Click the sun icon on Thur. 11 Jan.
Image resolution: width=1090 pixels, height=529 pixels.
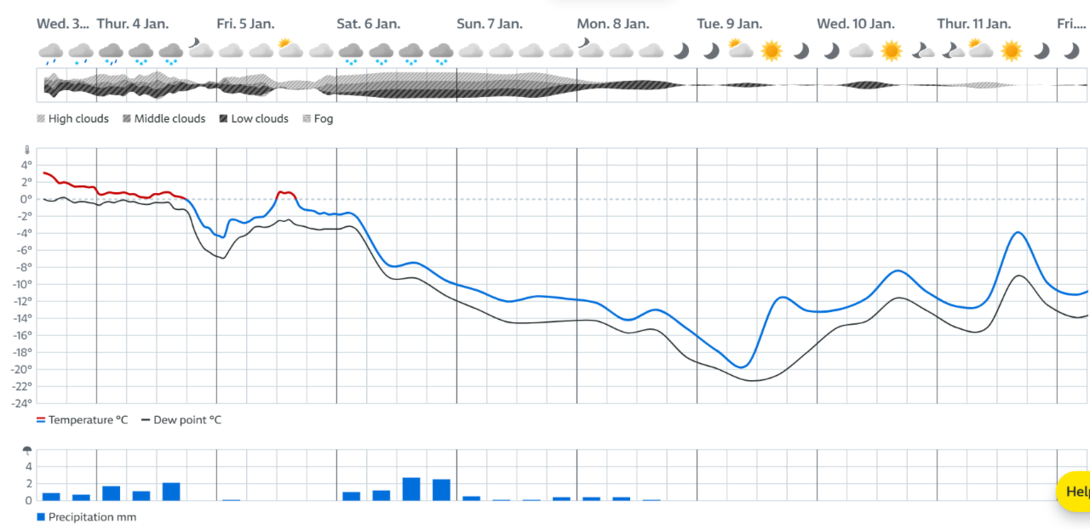coord(1011,51)
